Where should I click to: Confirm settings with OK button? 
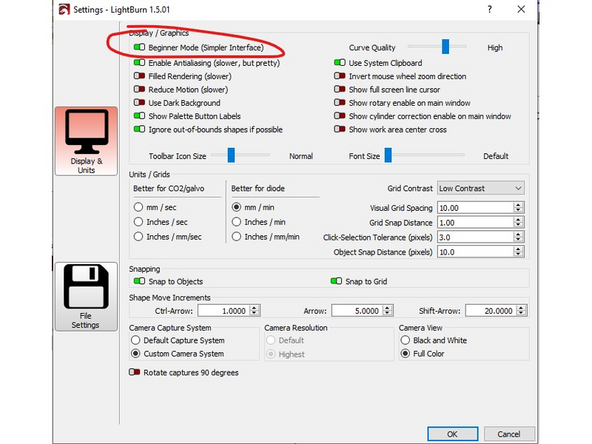pyautogui.click(x=453, y=434)
